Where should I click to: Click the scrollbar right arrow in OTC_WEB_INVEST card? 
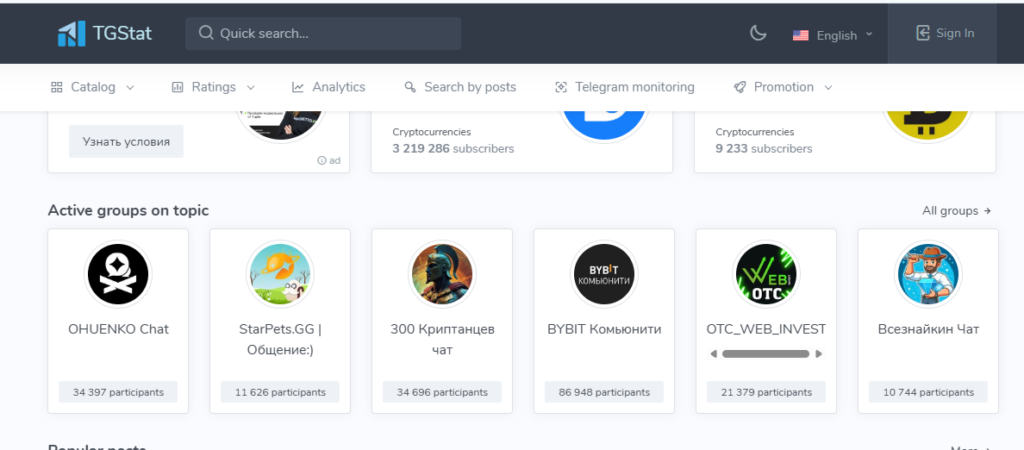[817, 354]
